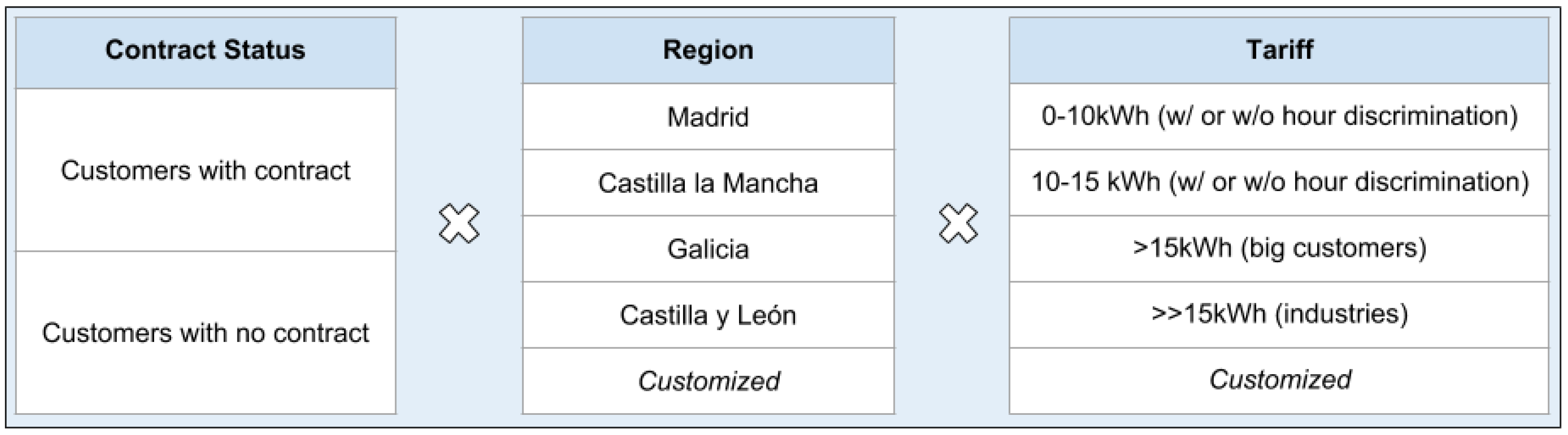Select the Region column header
Image resolution: width=1568 pixels, height=435 pixels.
(709, 51)
